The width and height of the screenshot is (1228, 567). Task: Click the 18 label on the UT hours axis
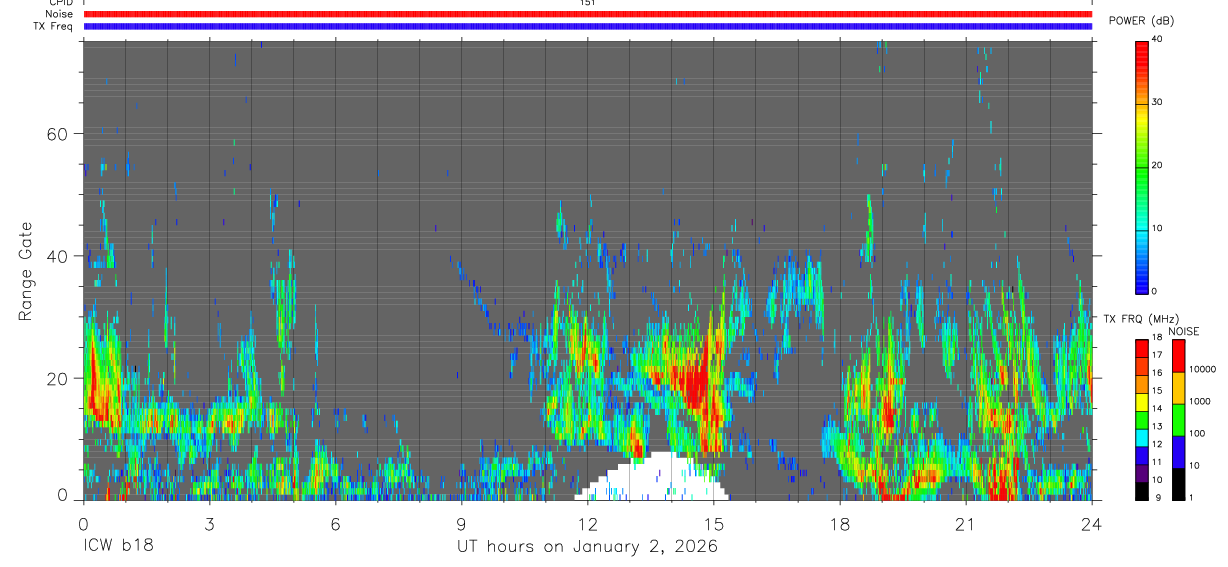(x=840, y=524)
